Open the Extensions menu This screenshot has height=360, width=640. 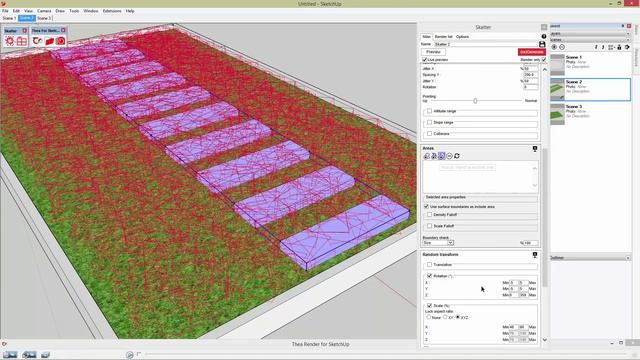pos(112,11)
